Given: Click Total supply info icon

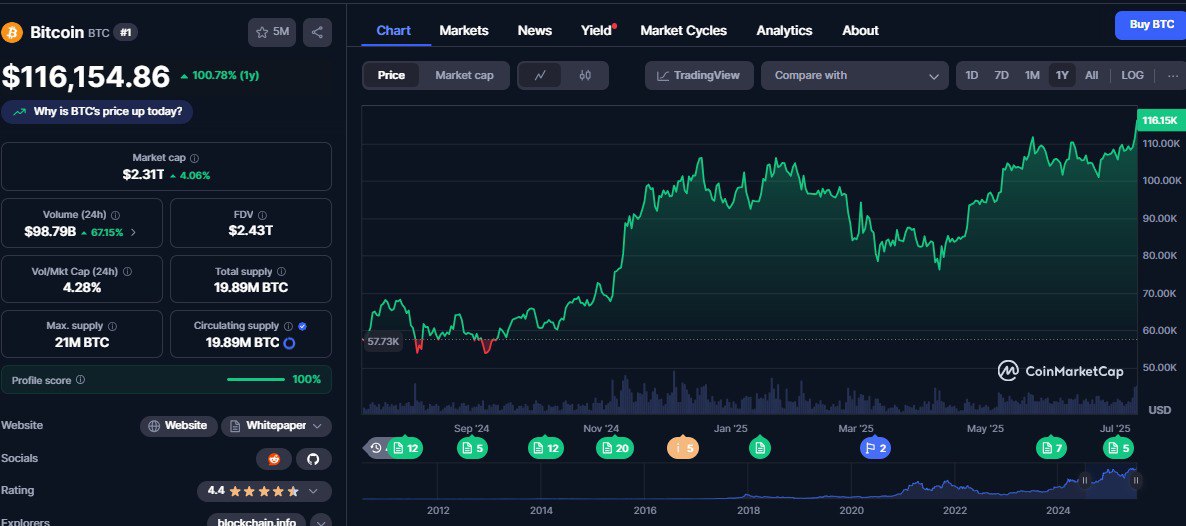Looking at the screenshot, I should [281, 271].
